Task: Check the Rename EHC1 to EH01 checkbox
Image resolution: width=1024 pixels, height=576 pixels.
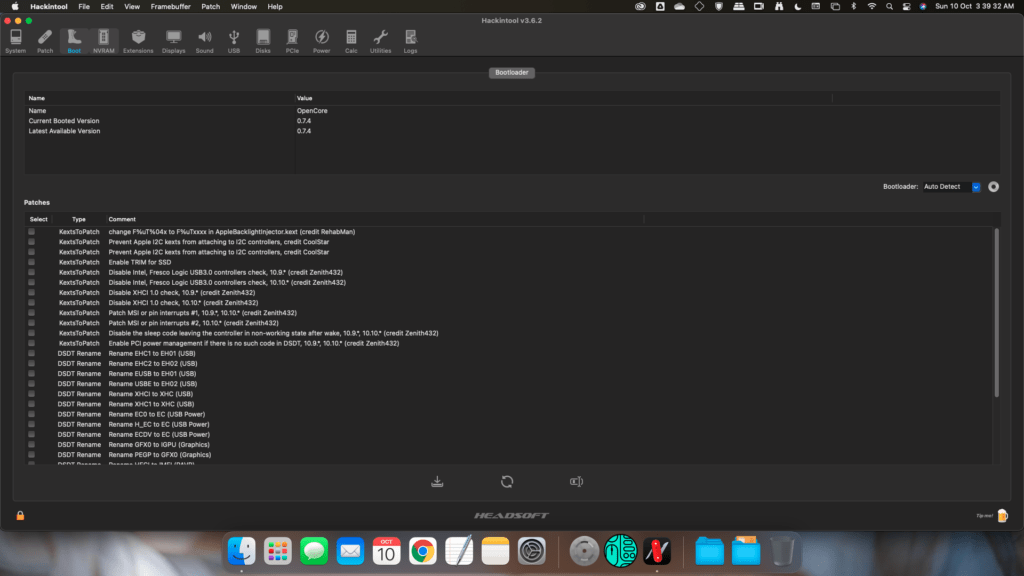Action: [x=31, y=353]
